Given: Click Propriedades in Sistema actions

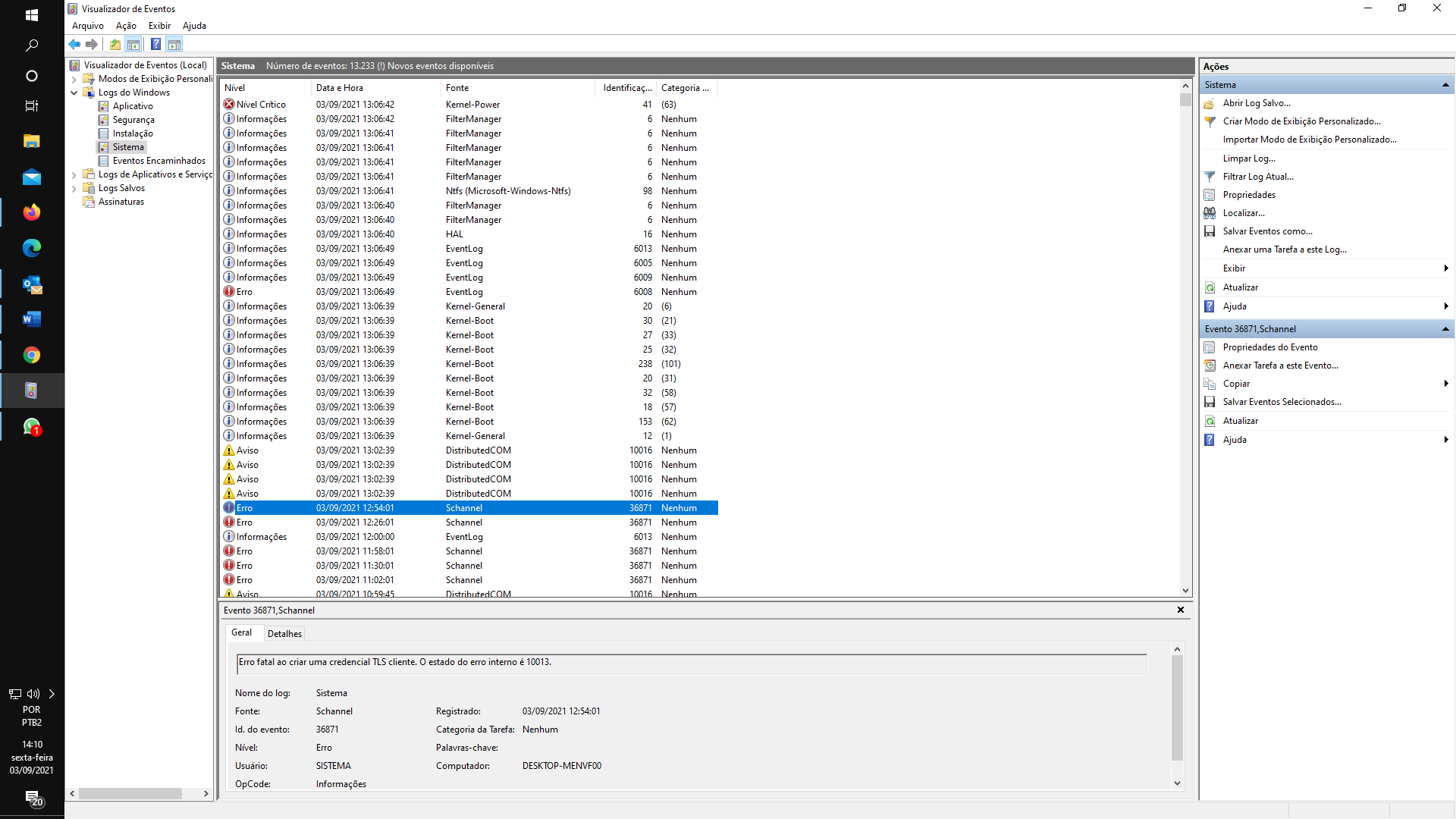Looking at the screenshot, I should tap(1249, 195).
